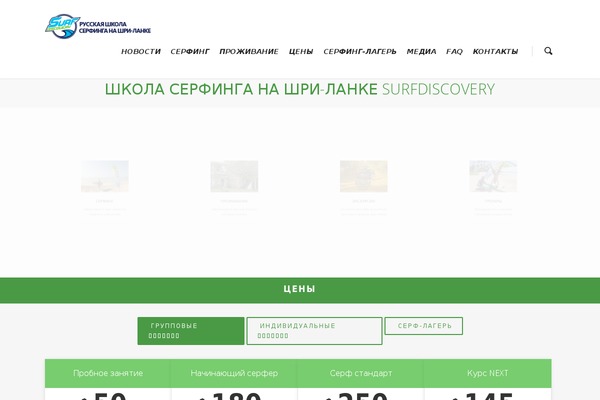Go to the КОНТАКТЫ menu item
Viewport: 600px width, 400px height.
point(495,51)
